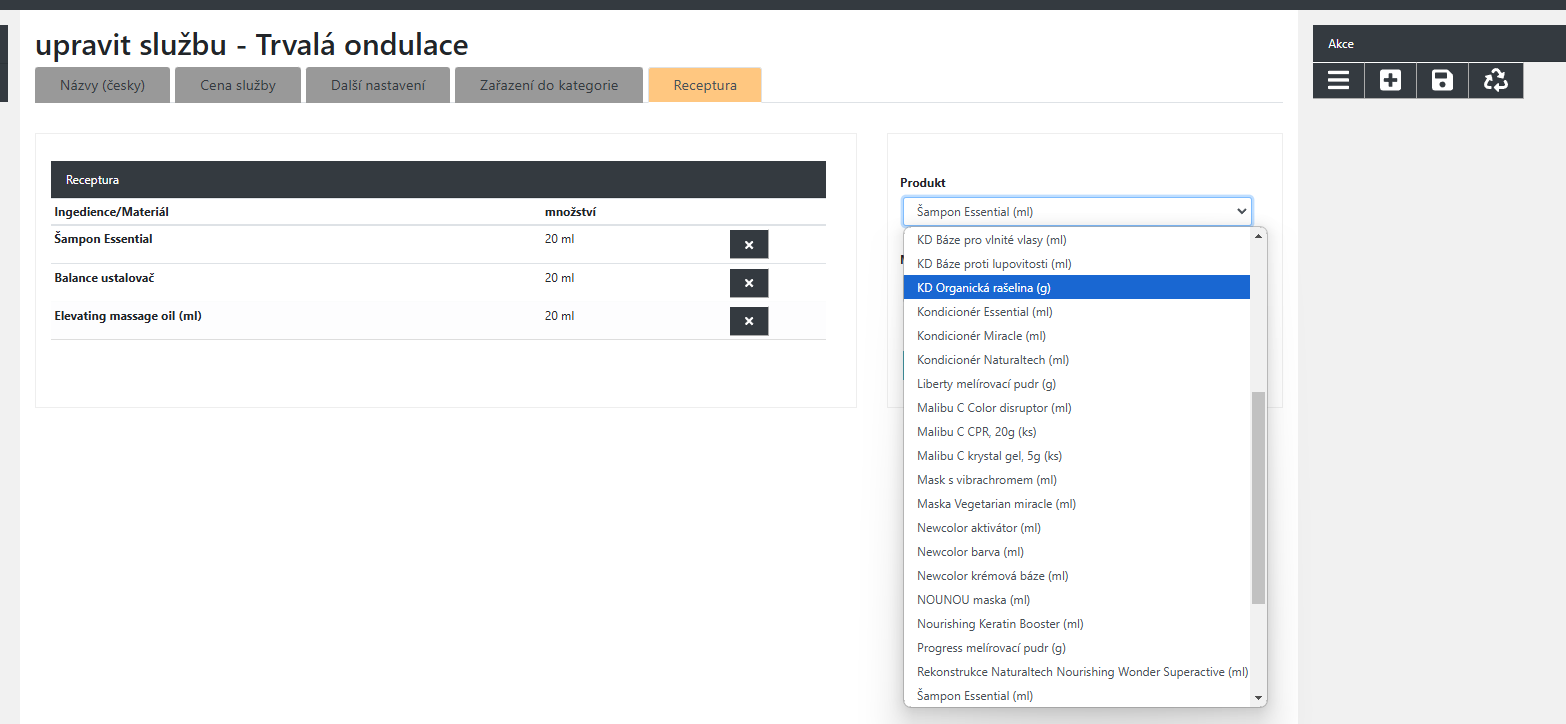Image resolution: width=1566 pixels, height=724 pixels.
Task: Choose Malibu C CPR, 20g (ks)
Action: coord(1077,432)
